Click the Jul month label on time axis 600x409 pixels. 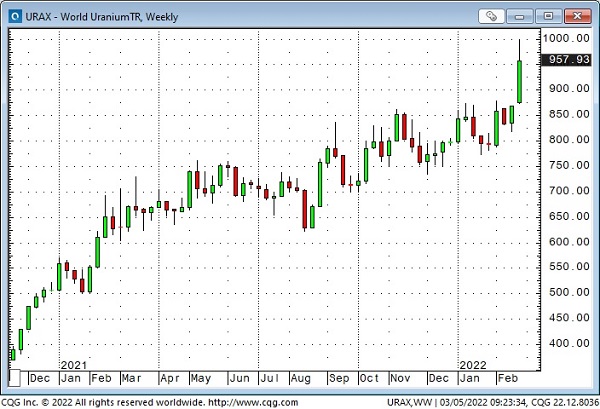point(270,378)
